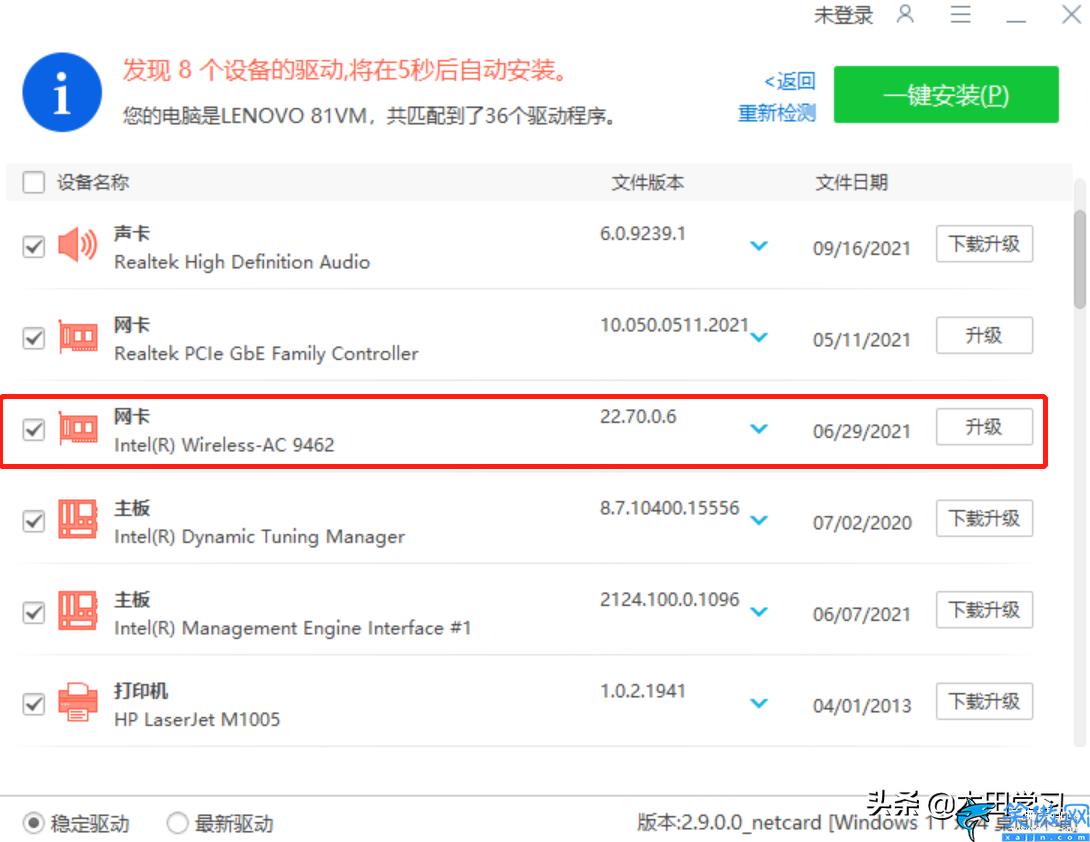Screen dimensions: 1090x842
Task: Click the 设备名称 column header
Action: coord(93,182)
